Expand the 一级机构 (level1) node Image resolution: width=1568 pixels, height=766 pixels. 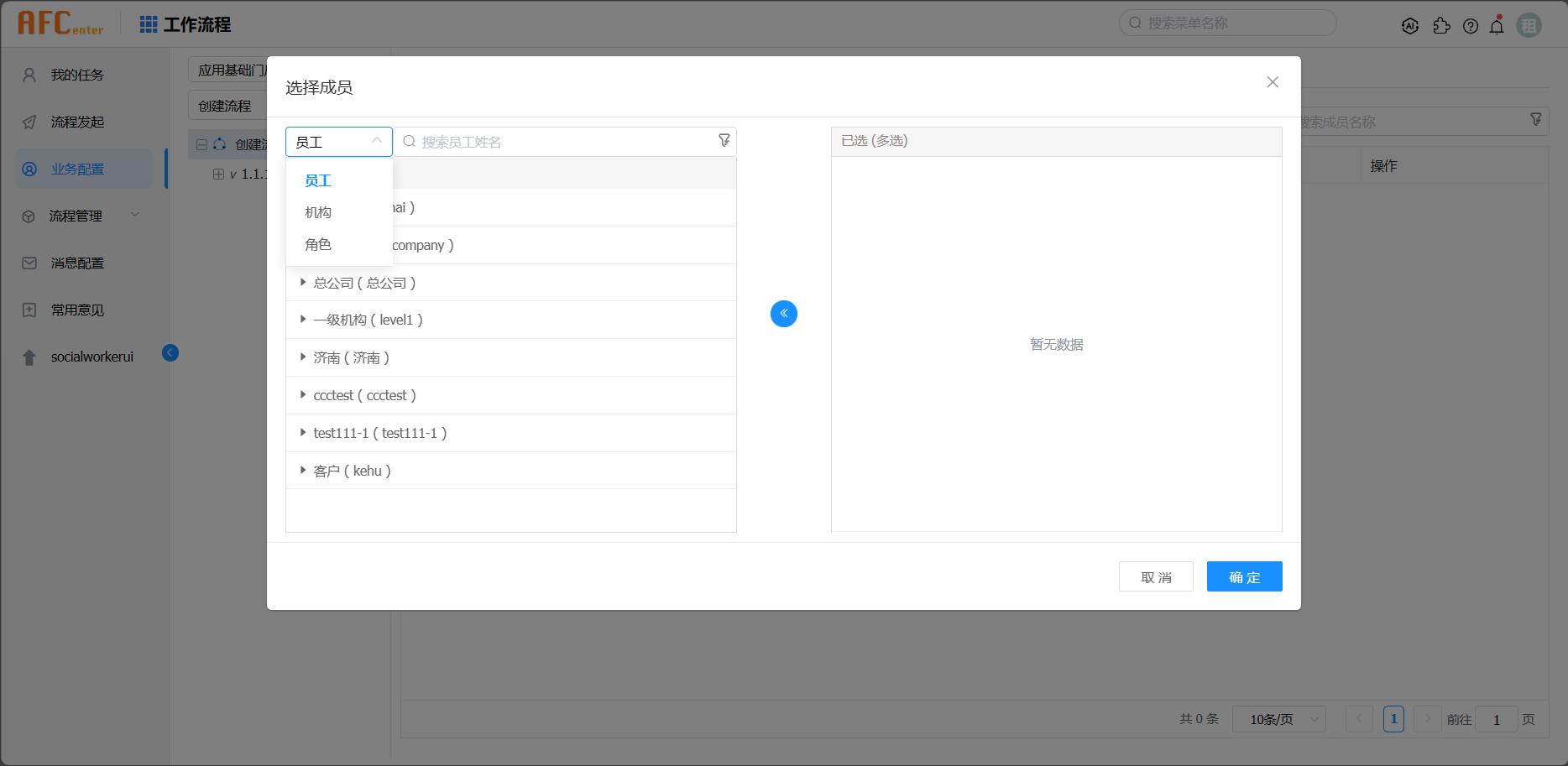[303, 320]
